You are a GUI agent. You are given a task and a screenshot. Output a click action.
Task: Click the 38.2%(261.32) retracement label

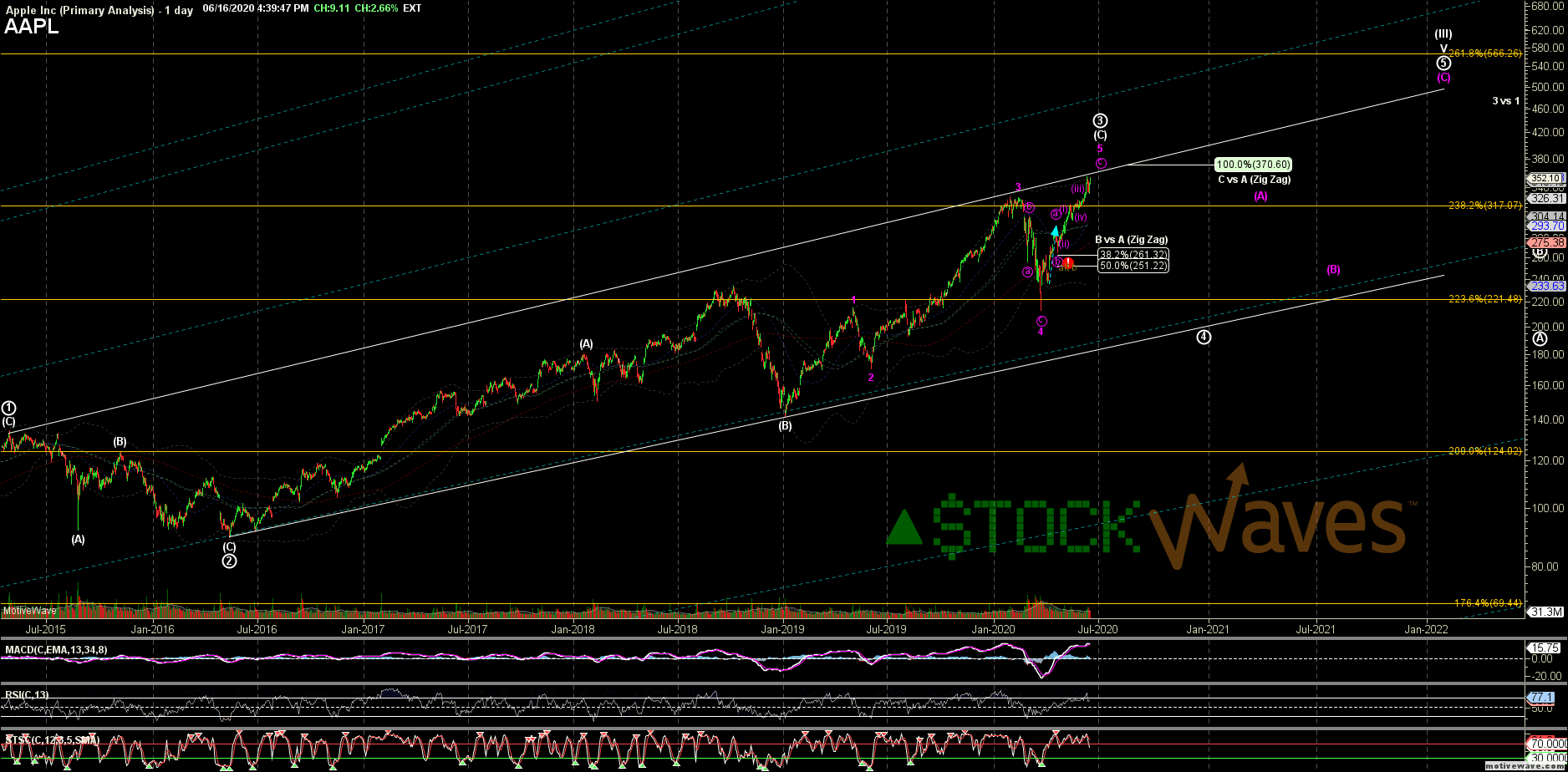click(x=1133, y=255)
